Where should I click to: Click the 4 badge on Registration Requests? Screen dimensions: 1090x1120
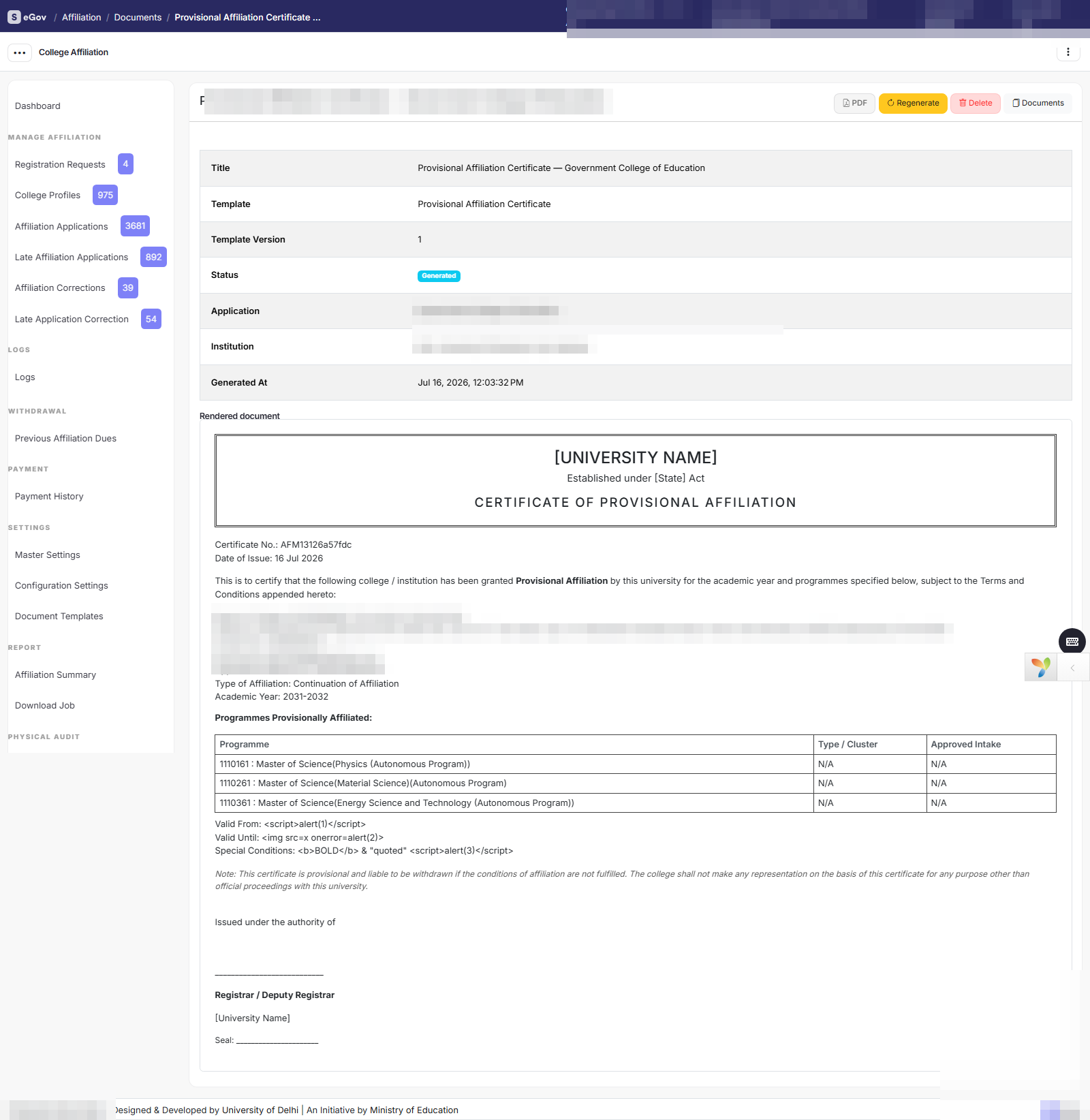[125, 164]
